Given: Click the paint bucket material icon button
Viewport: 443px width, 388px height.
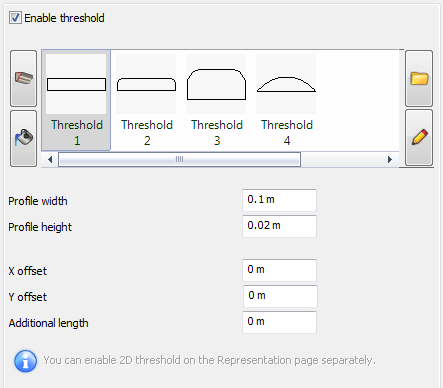Looking at the screenshot, I should pos(23,138).
